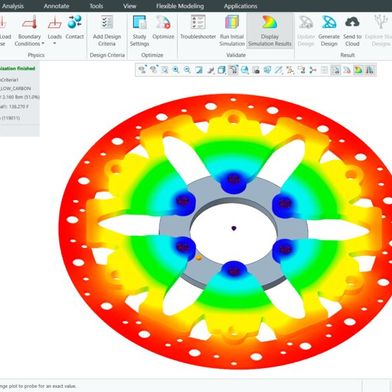Viewport: 392px width, 392px height.
Task: Click the Refit icon left of Zoom In
Action: click(x=165, y=70)
